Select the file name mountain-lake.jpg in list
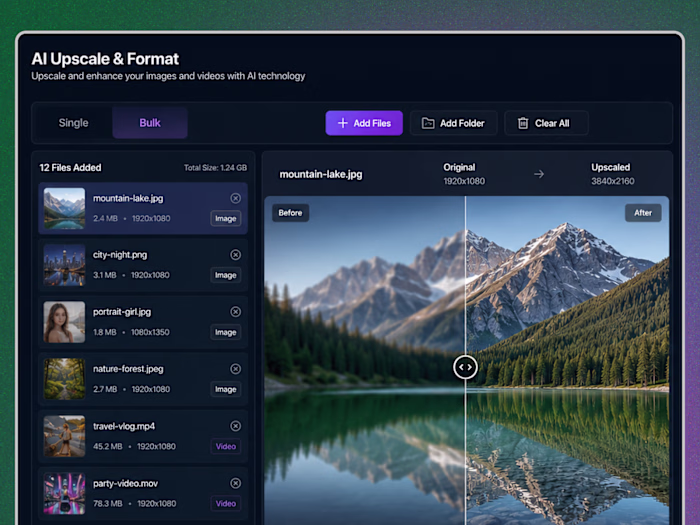The height and width of the screenshot is (525, 700). (x=128, y=198)
